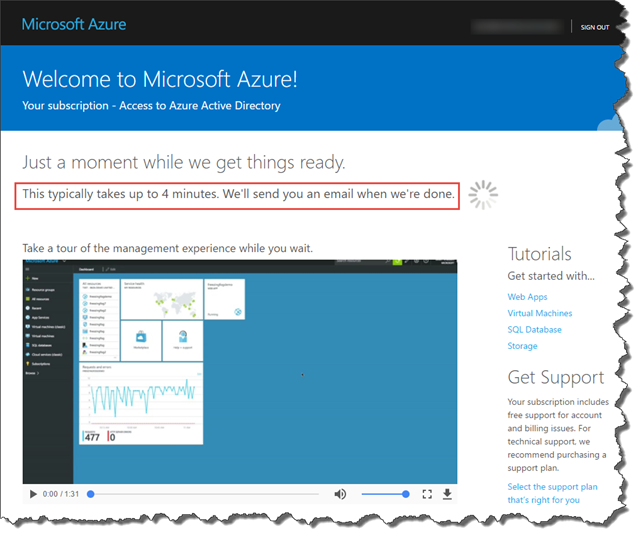Click the video preview thumbnail

click(x=240, y=371)
